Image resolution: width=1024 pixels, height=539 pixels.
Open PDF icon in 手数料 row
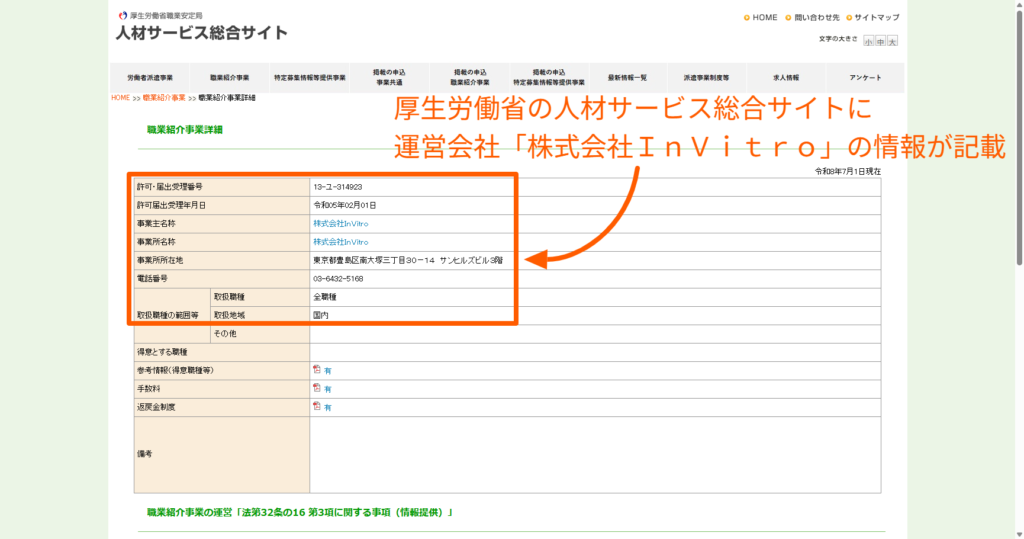pos(317,388)
